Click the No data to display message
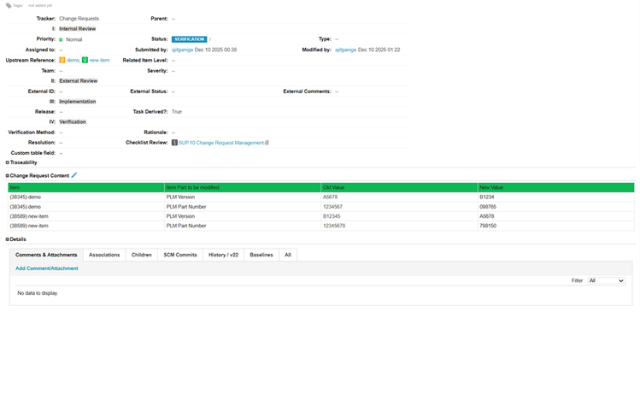 tap(38, 293)
